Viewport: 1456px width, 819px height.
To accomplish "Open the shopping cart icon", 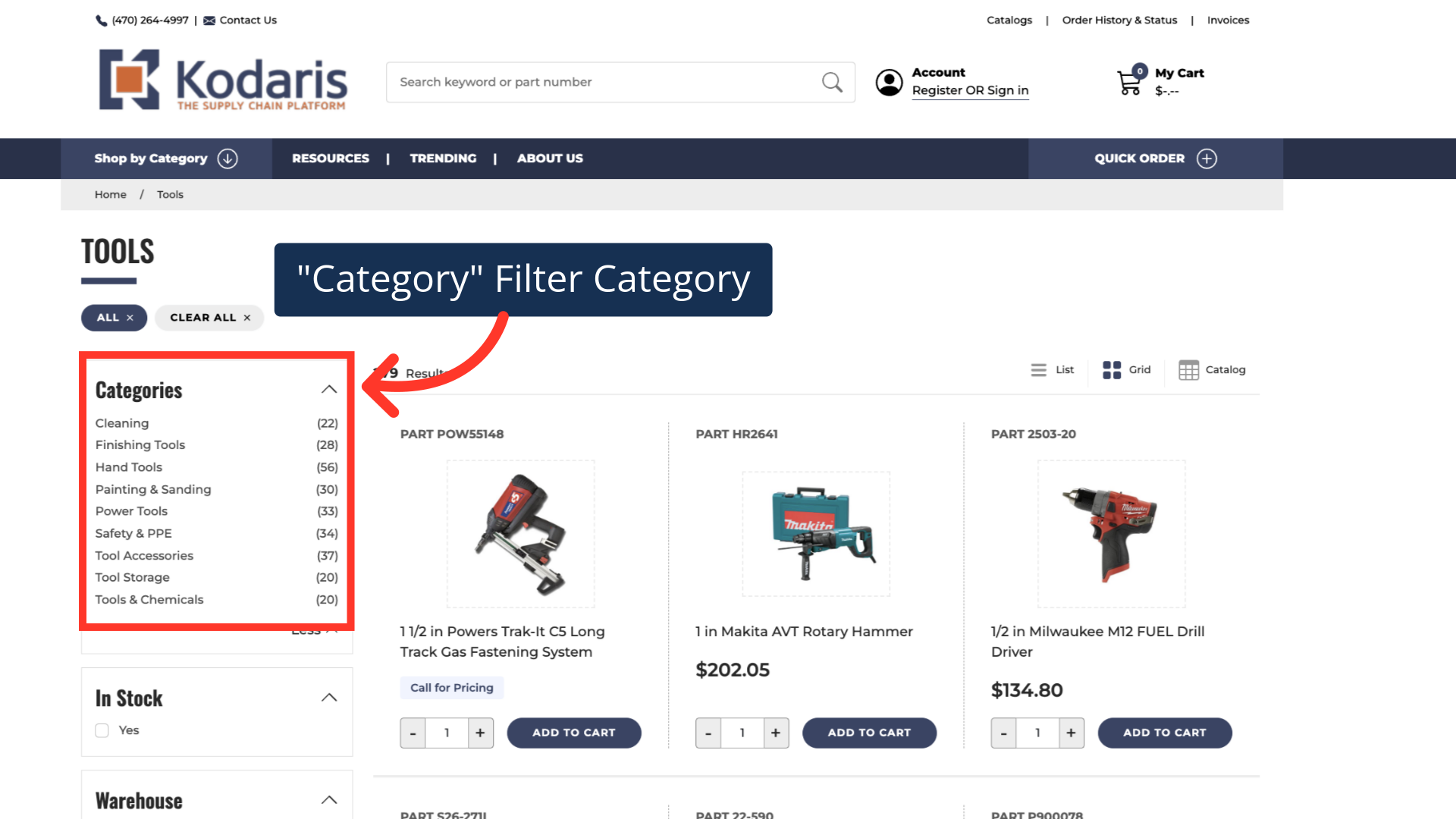I will (x=1129, y=82).
